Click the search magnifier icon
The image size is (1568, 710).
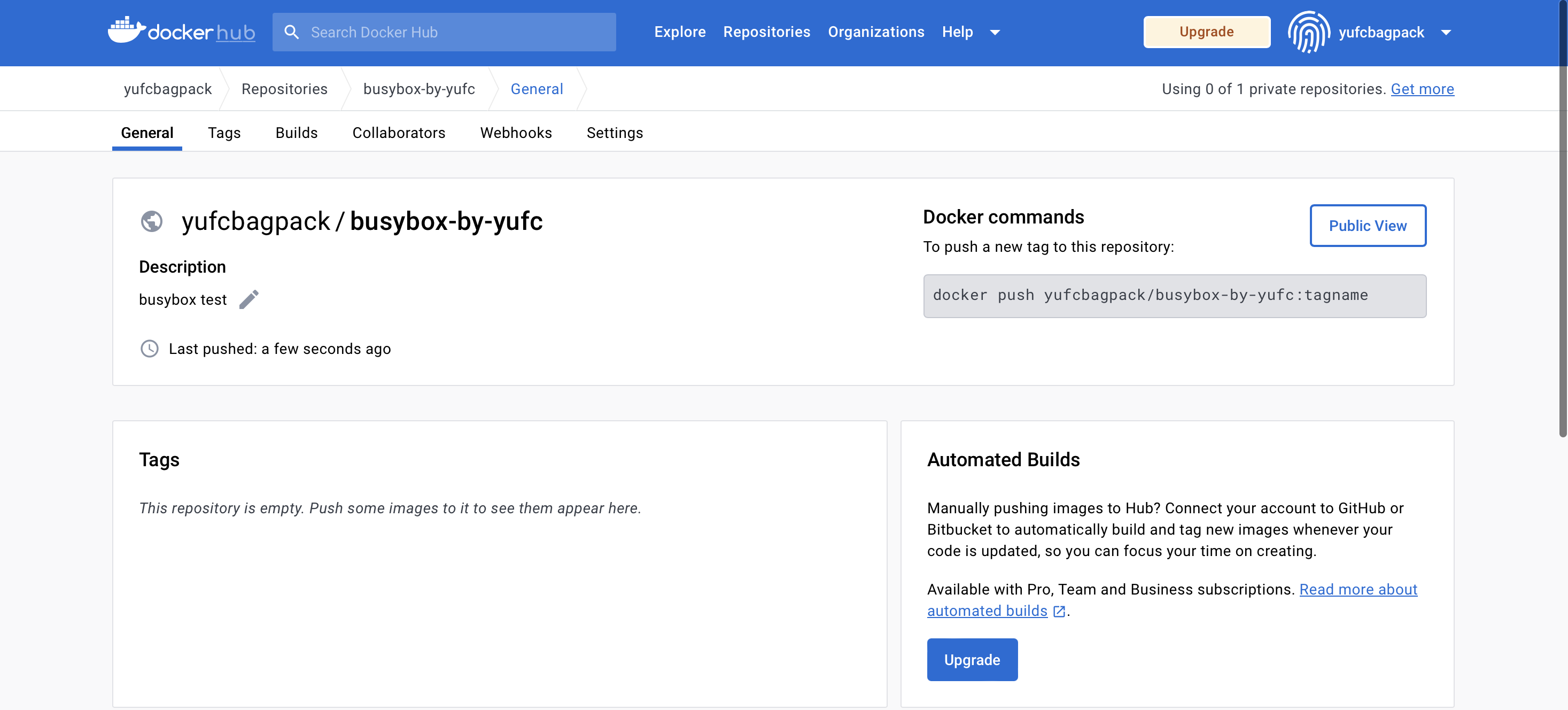(x=292, y=32)
